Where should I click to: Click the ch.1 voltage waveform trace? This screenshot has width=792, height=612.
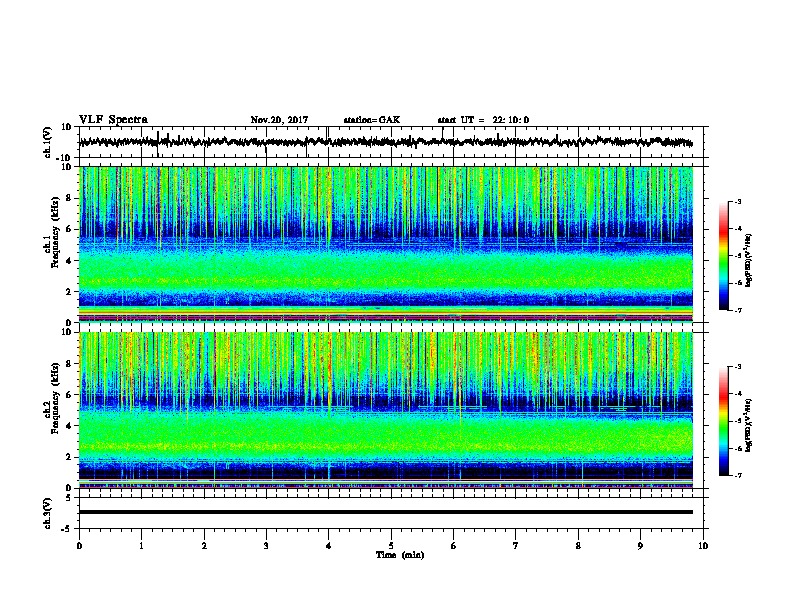coord(385,142)
